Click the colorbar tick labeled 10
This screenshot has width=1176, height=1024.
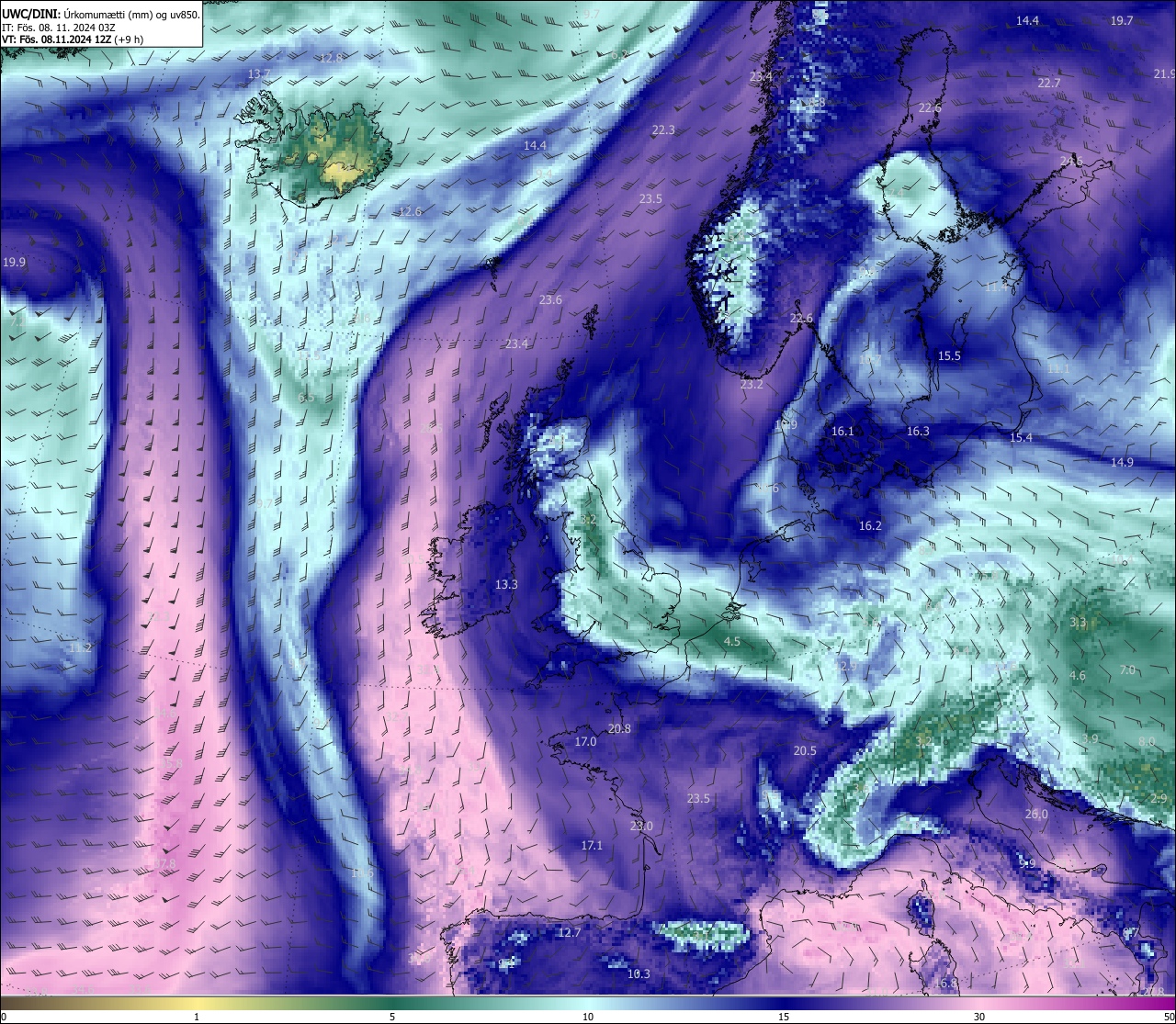click(x=588, y=1017)
